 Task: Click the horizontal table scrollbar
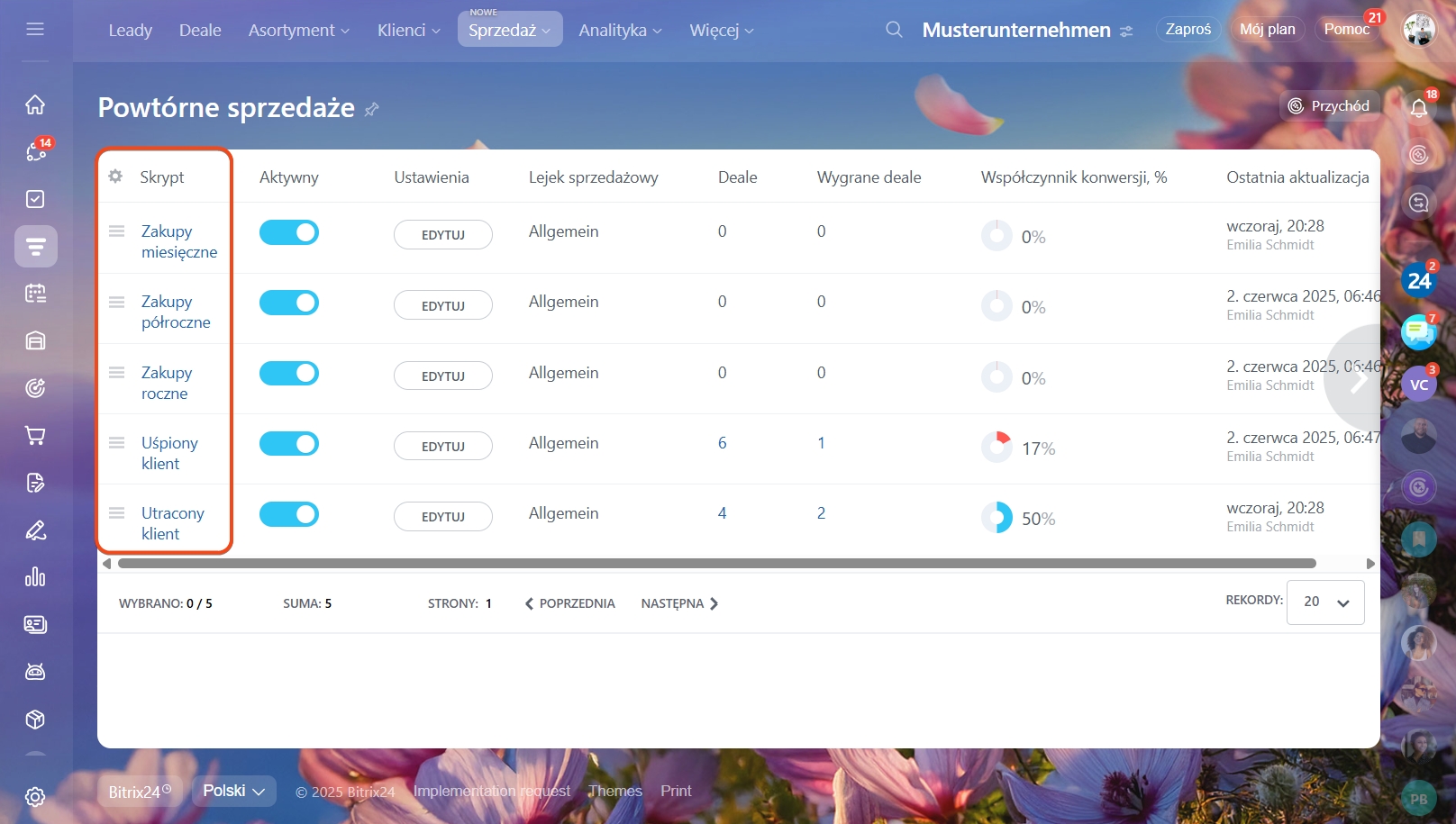(x=717, y=564)
